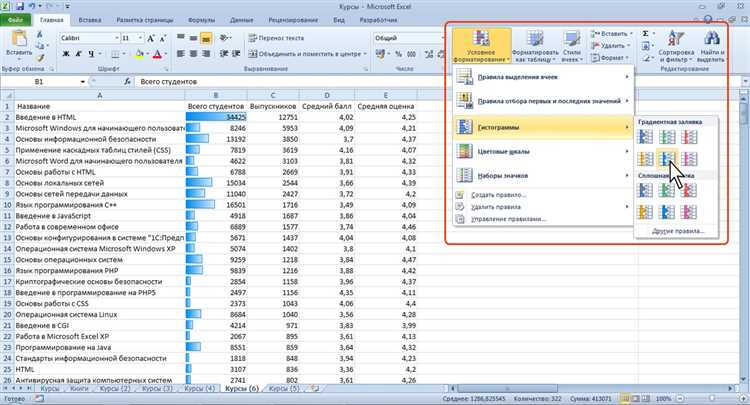Click the zoom slider handle in status bar

click(x=712, y=398)
